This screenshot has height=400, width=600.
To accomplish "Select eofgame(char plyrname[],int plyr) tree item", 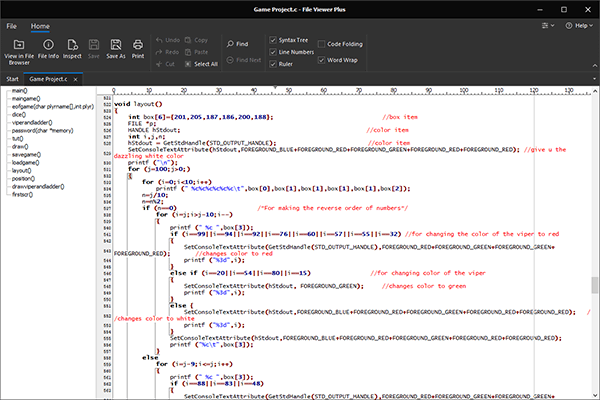I will (53, 107).
